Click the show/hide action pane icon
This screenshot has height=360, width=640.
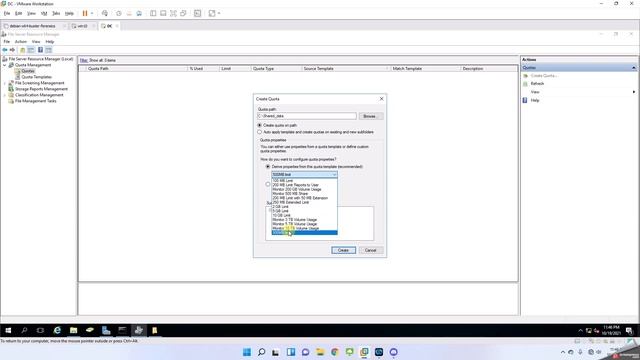click(49, 50)
